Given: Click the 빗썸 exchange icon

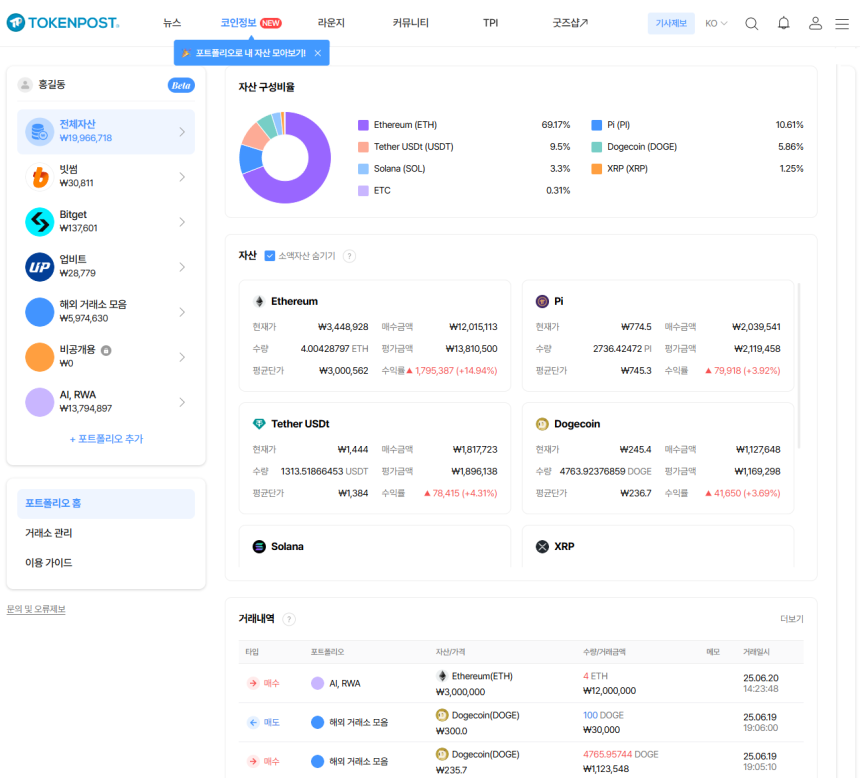Looking at the screenshot, I should pyautogui.click(x=39, y=177).
